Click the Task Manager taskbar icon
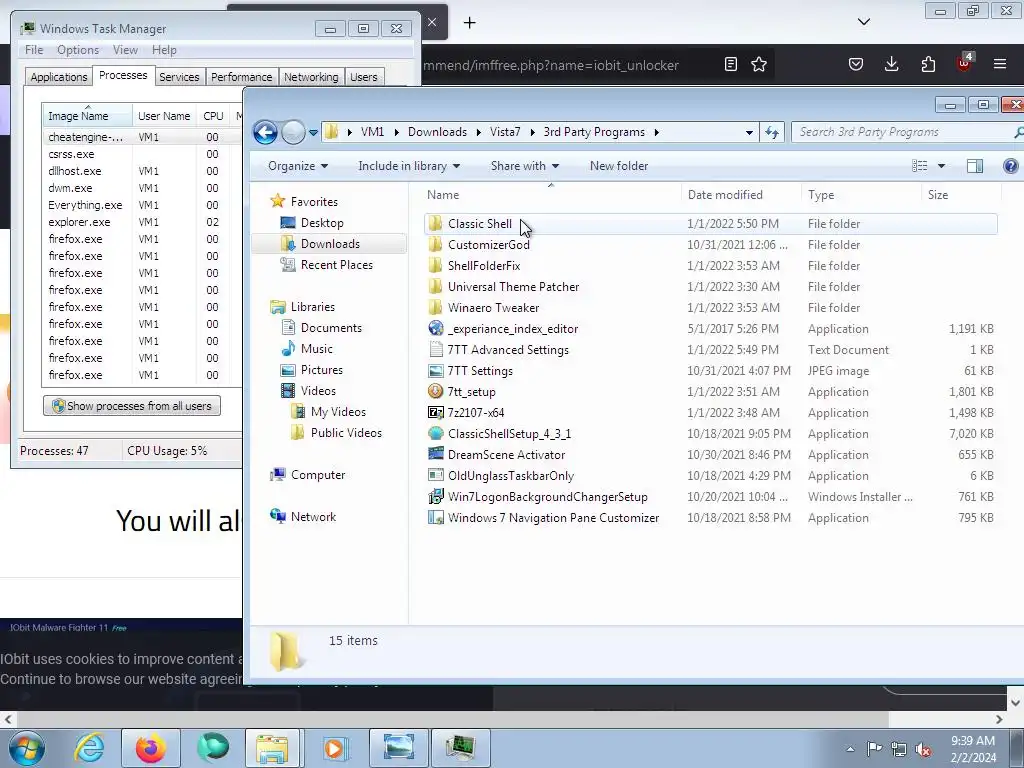 460,748
